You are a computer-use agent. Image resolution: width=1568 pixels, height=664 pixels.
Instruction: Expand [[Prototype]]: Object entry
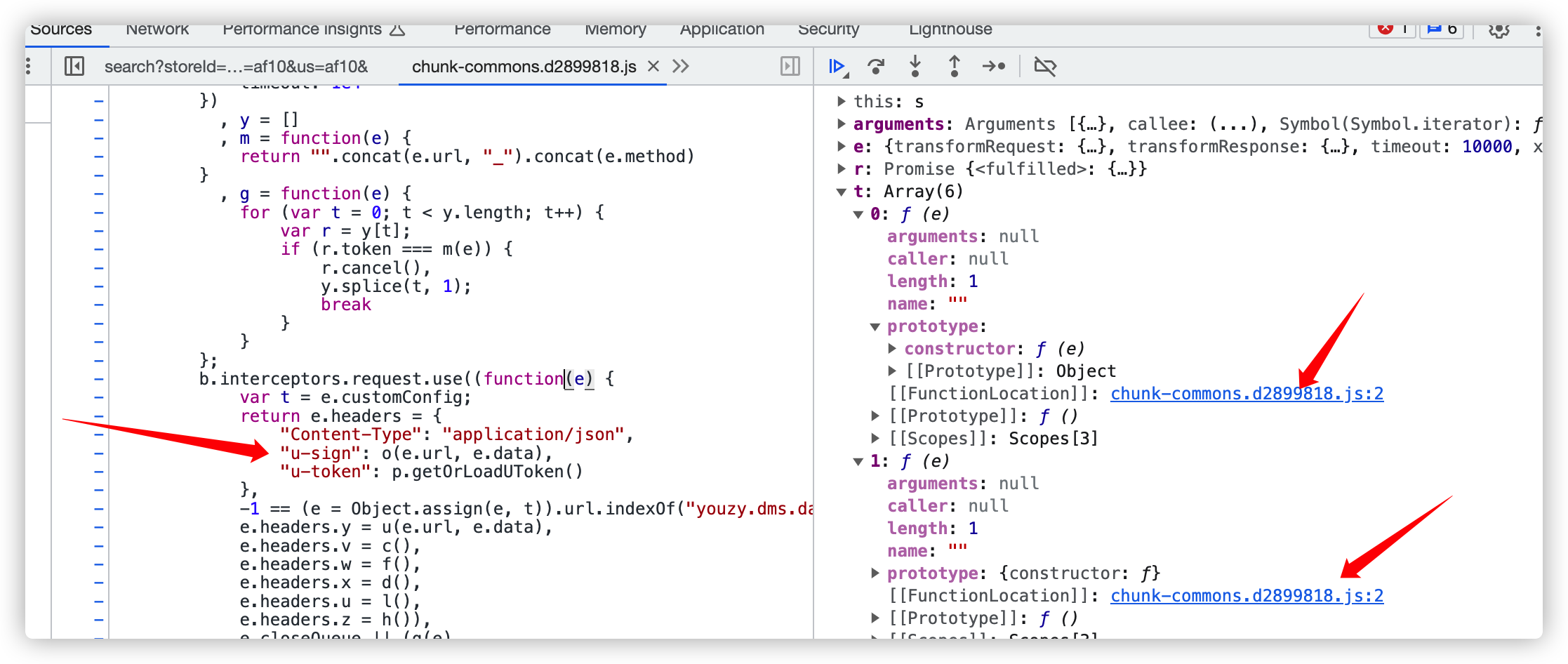pos(891,371)
